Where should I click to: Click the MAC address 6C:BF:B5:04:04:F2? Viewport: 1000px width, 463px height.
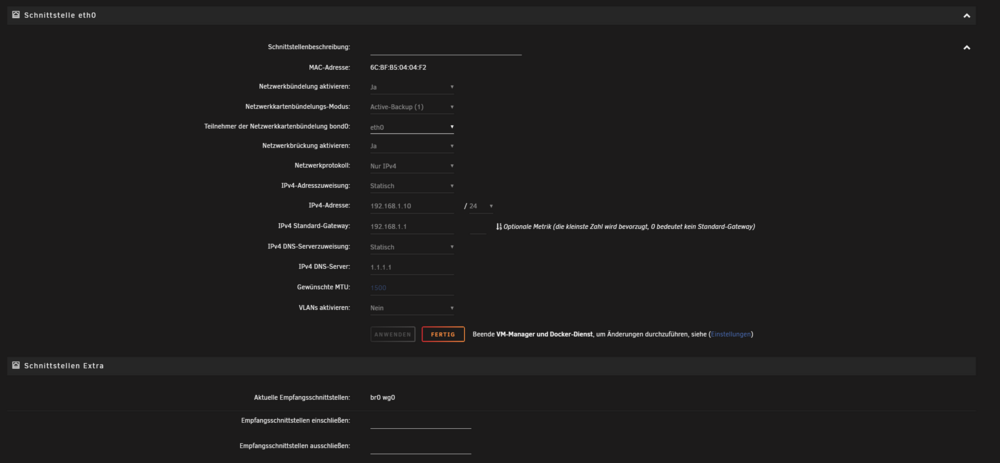click(399, 67)
